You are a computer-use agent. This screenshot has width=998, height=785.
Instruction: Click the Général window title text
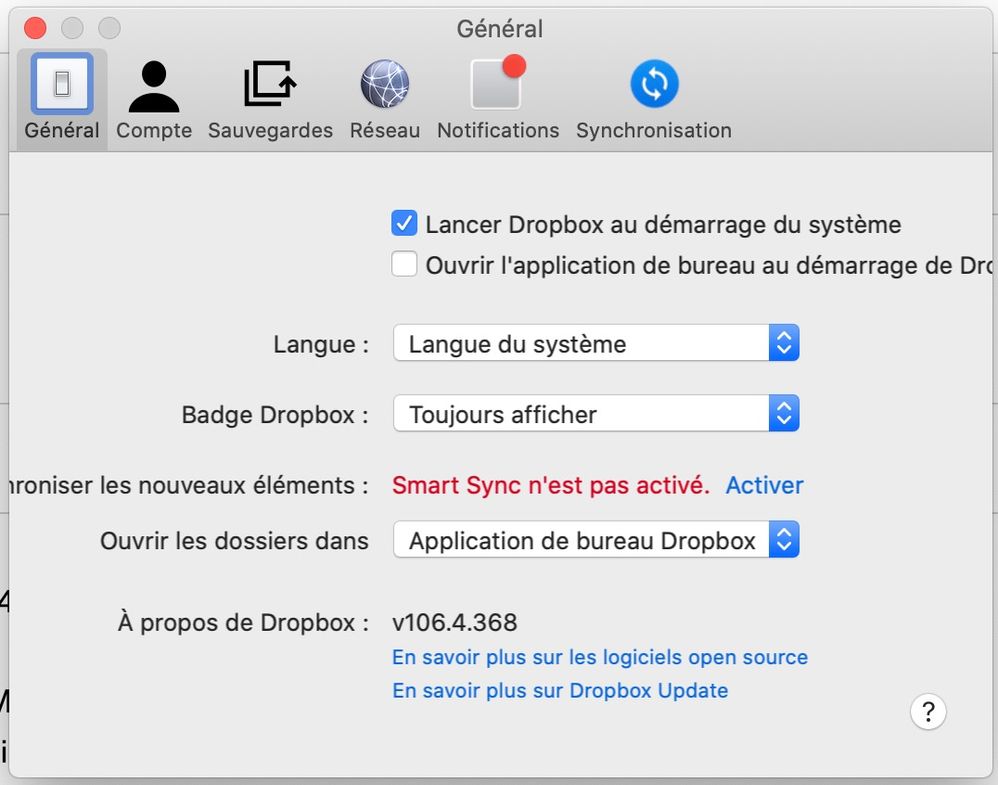click(500, 29)
